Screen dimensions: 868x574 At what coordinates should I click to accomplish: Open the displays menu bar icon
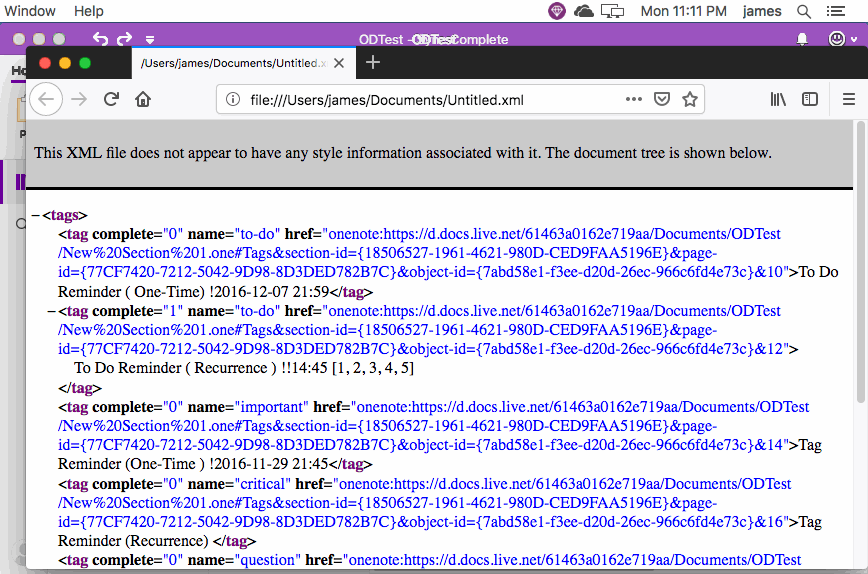click(612, 11)
